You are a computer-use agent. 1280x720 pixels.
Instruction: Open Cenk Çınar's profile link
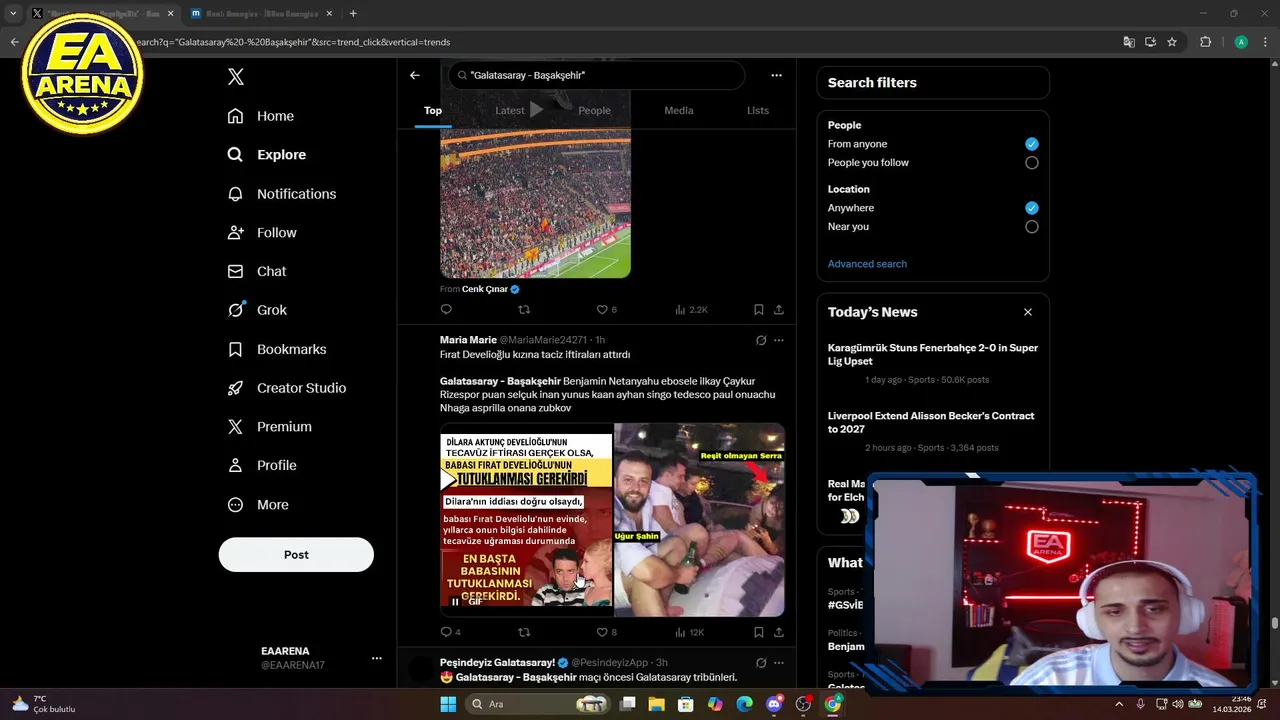pos(485,289)
